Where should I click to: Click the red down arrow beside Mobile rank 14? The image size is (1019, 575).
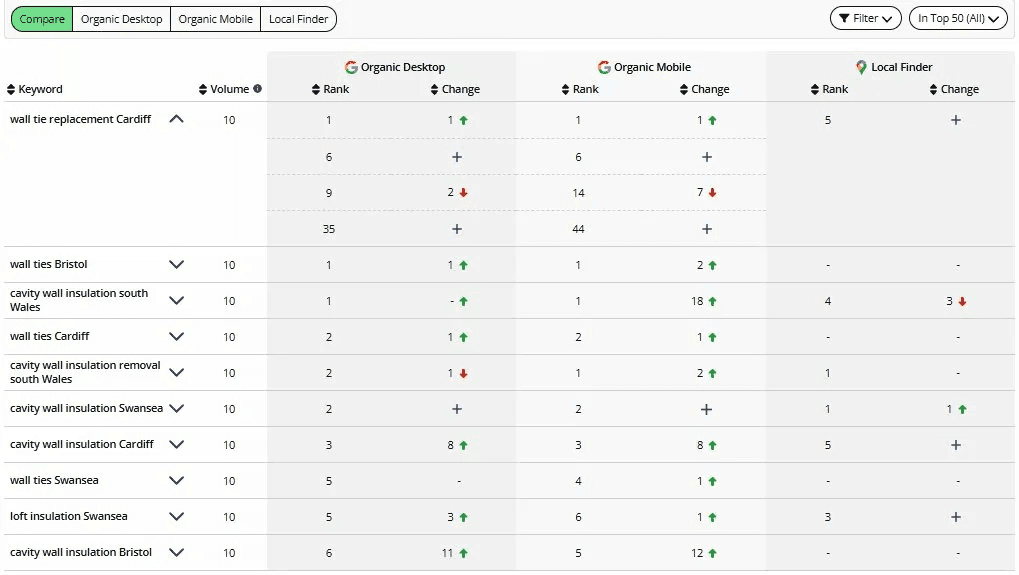712,192
